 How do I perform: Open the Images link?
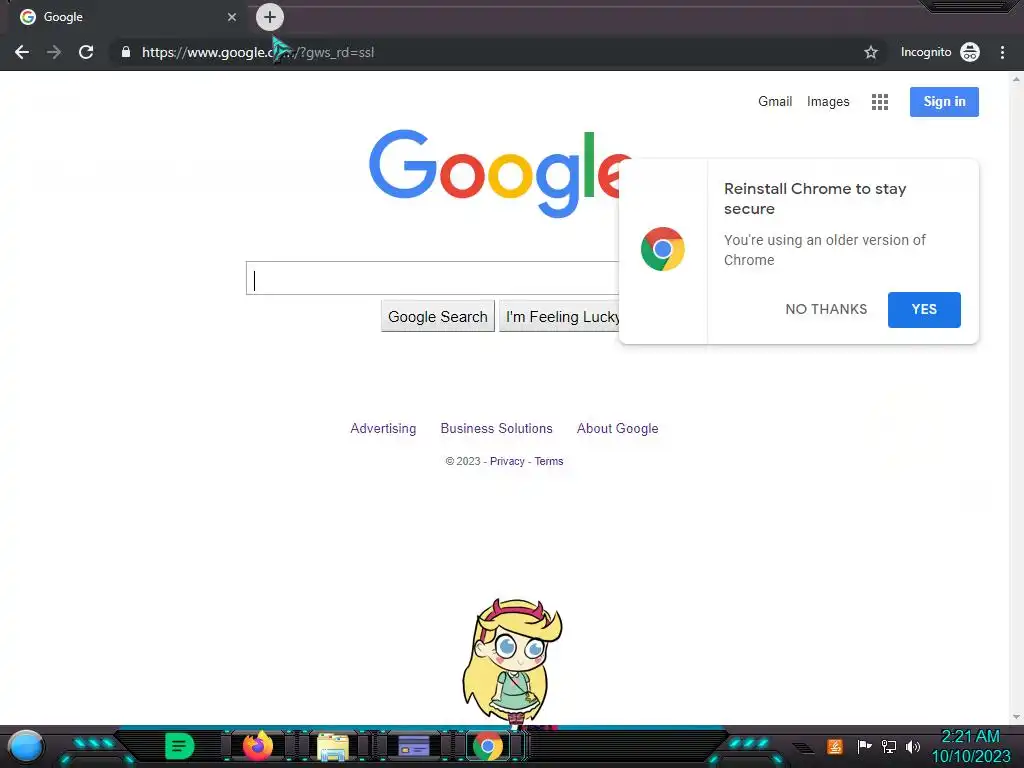coord(828,102)
